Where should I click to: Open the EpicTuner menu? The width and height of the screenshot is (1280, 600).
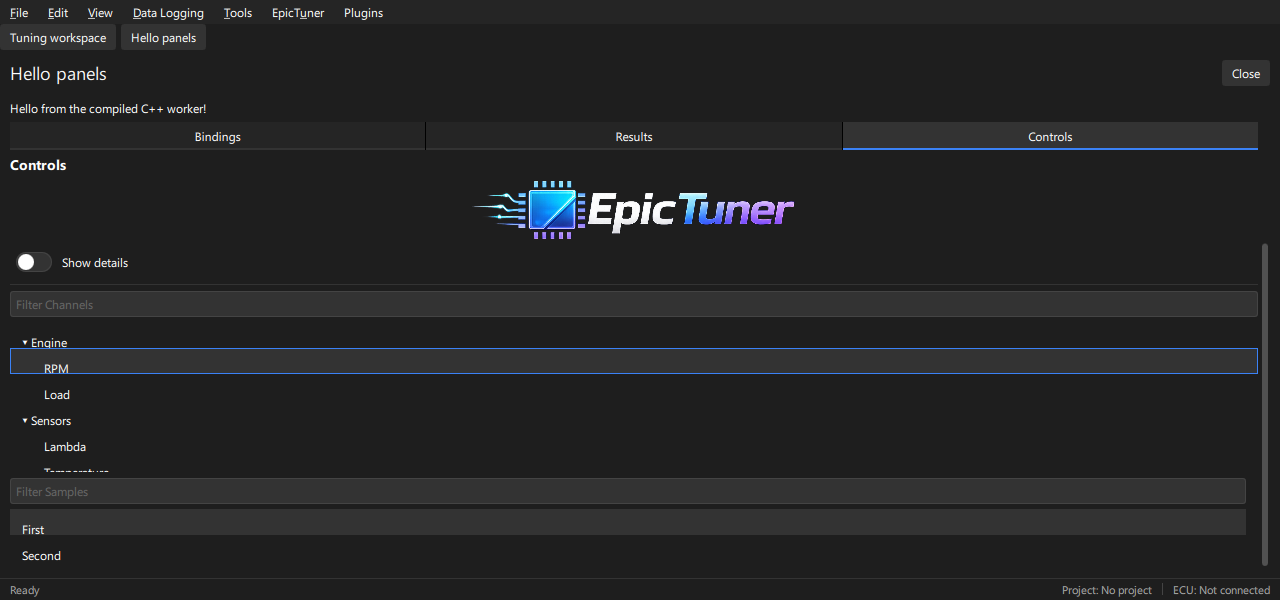tap(298, 13)
